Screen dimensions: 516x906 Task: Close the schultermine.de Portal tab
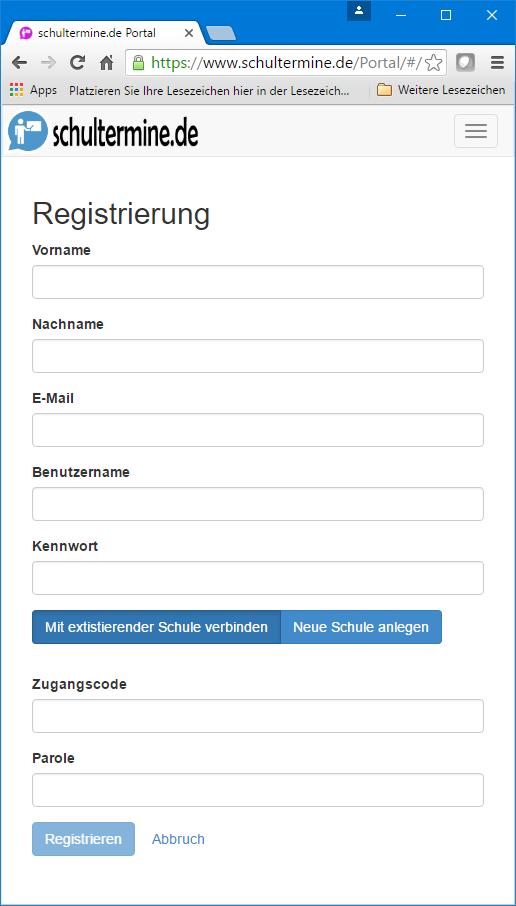(188, 34)
